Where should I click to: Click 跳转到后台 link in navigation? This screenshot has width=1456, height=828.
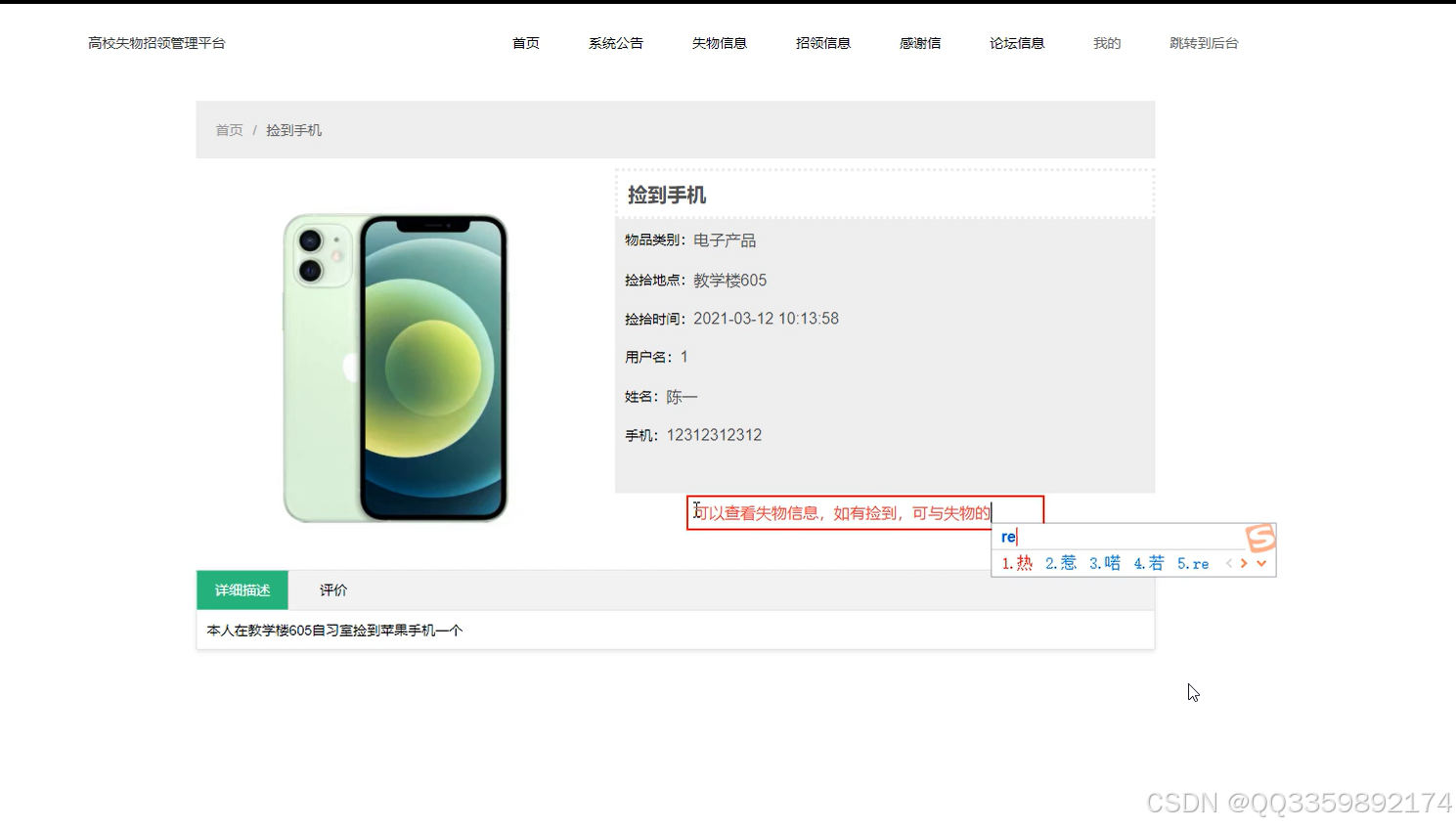coord(1204,43)
